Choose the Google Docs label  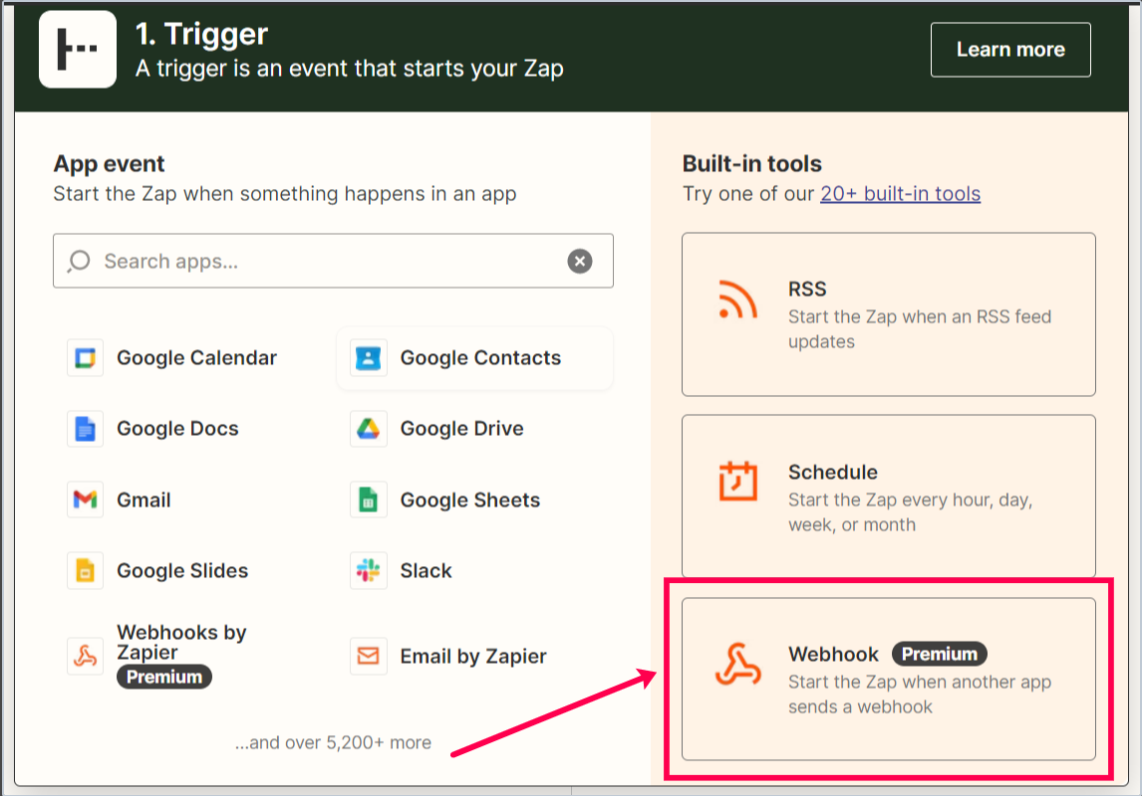pyautogui.click(x=178, y=428)
